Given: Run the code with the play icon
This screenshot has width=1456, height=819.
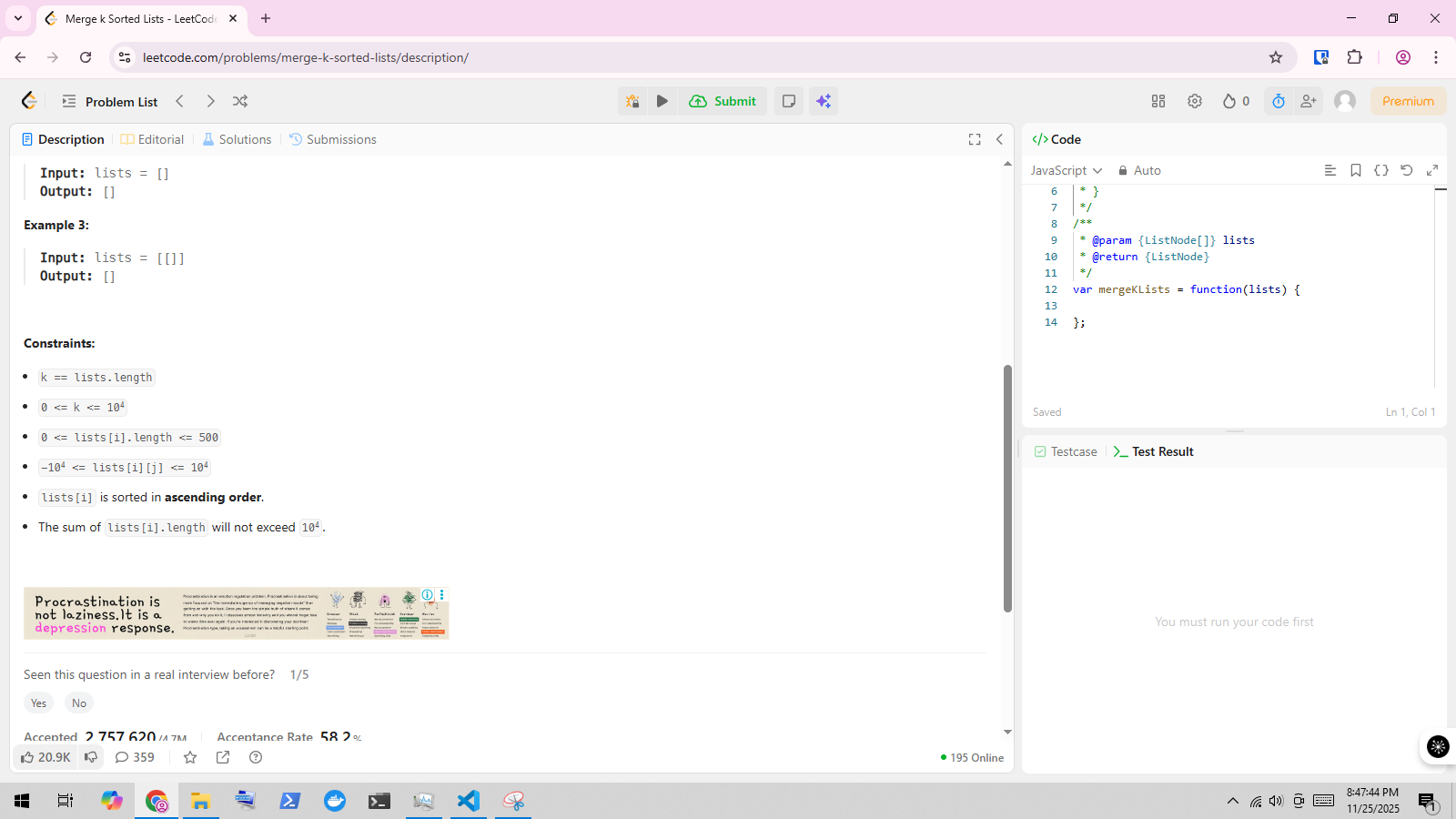Looking at the screenshot, I should click(x=662, y=101).
